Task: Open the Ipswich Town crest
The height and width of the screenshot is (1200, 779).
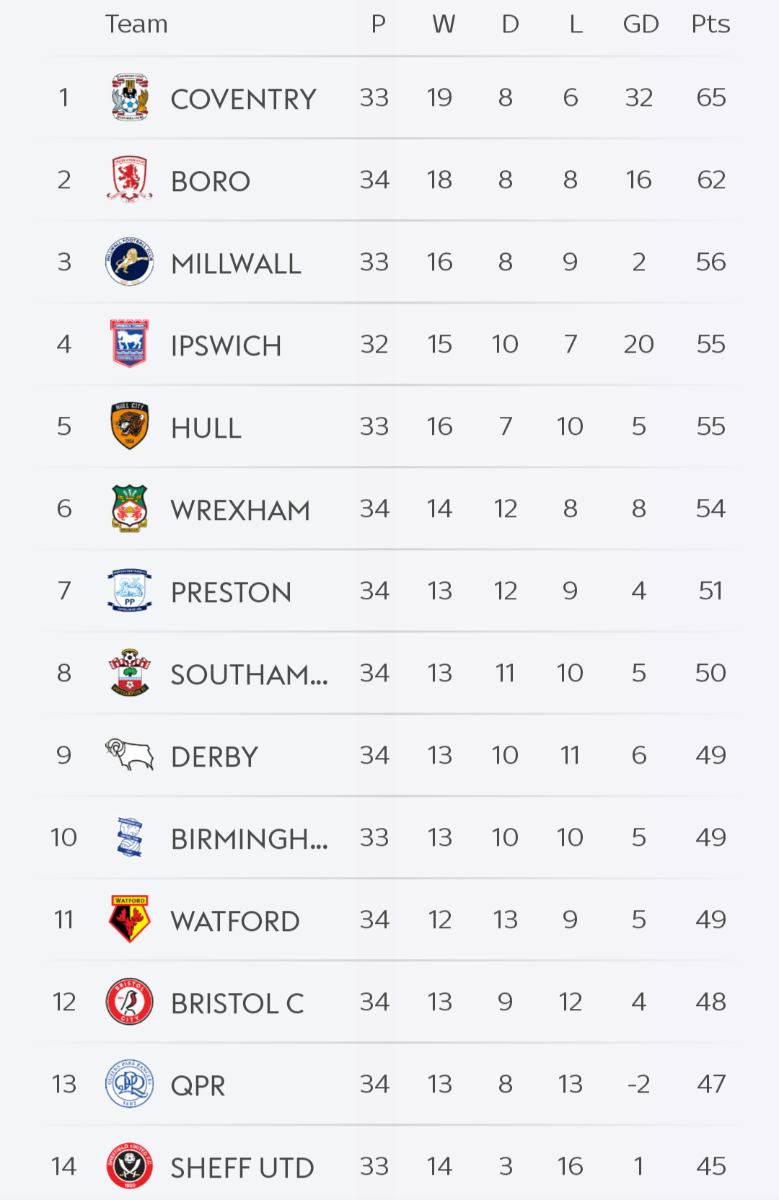Action: point(130,345)
